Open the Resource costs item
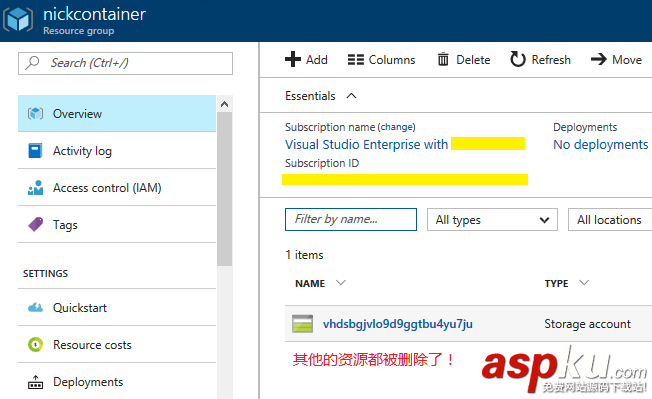Image resolution: width=652 pixels, height=399 pixels. pyautogui.click(x=117, y=345)
